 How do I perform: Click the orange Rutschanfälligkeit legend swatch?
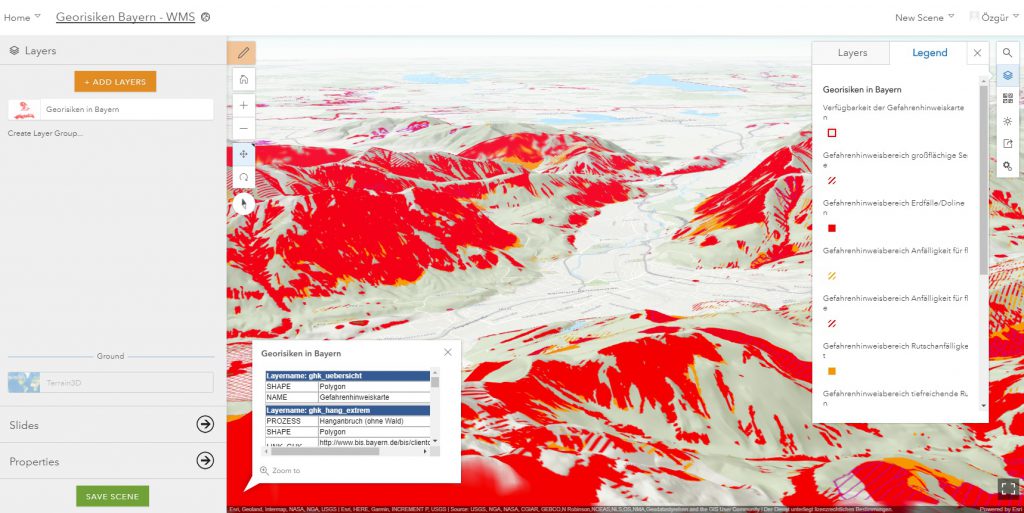click(832, 371)
